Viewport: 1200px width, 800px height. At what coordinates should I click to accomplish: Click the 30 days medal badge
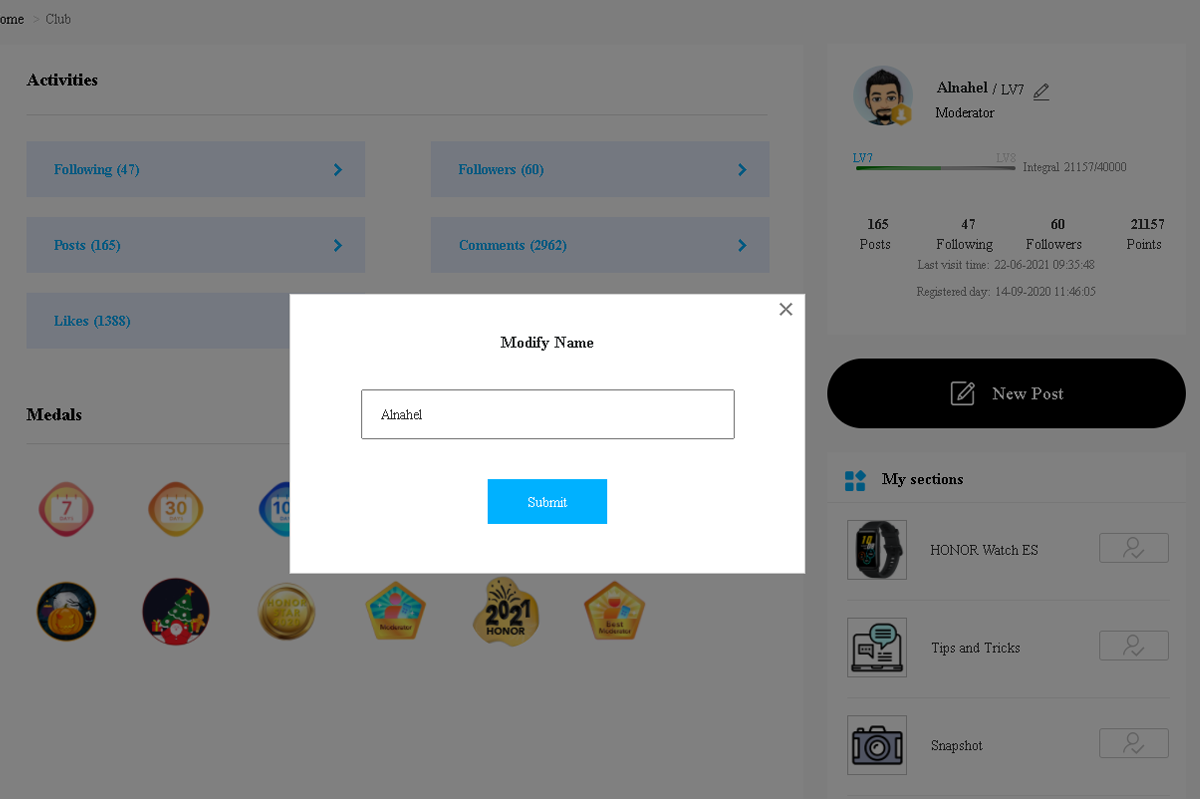click(x=176, y=509)
